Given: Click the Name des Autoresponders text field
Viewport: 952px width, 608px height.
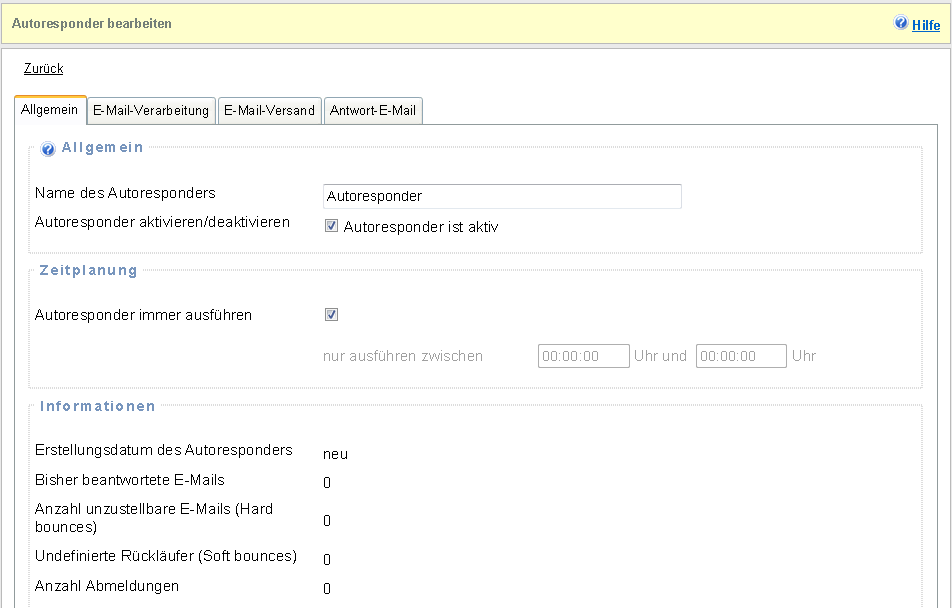Looking at the screenshot, I should point(502,196).
